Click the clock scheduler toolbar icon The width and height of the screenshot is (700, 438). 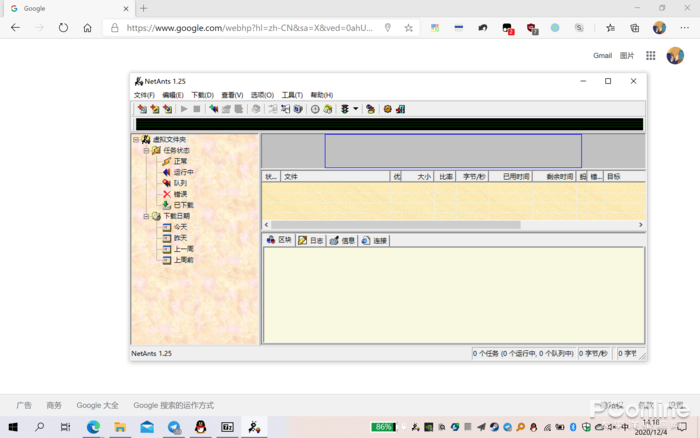pyautogui.click(x=315, y=109)
